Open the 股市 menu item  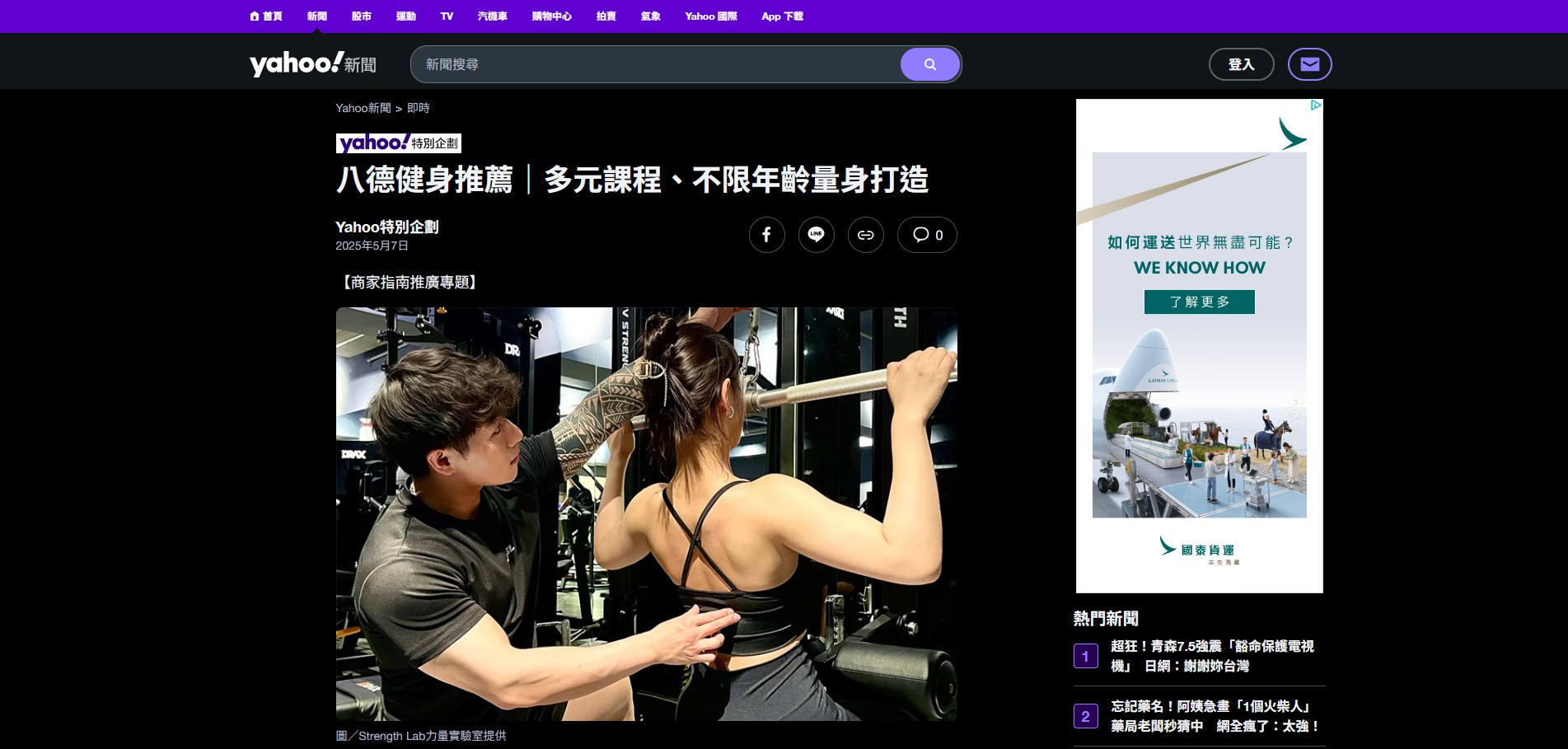pyautogui.click(x=361, y=16)
